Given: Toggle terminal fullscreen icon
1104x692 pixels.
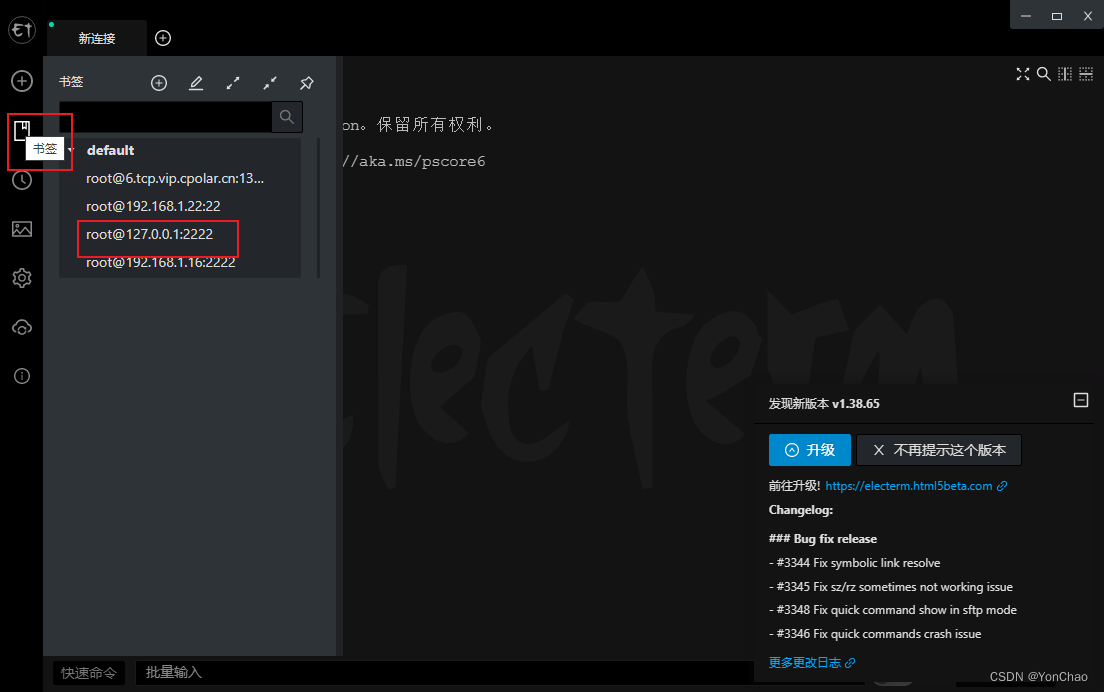Looking at the screenshot, I should [x=1023, y=74].
